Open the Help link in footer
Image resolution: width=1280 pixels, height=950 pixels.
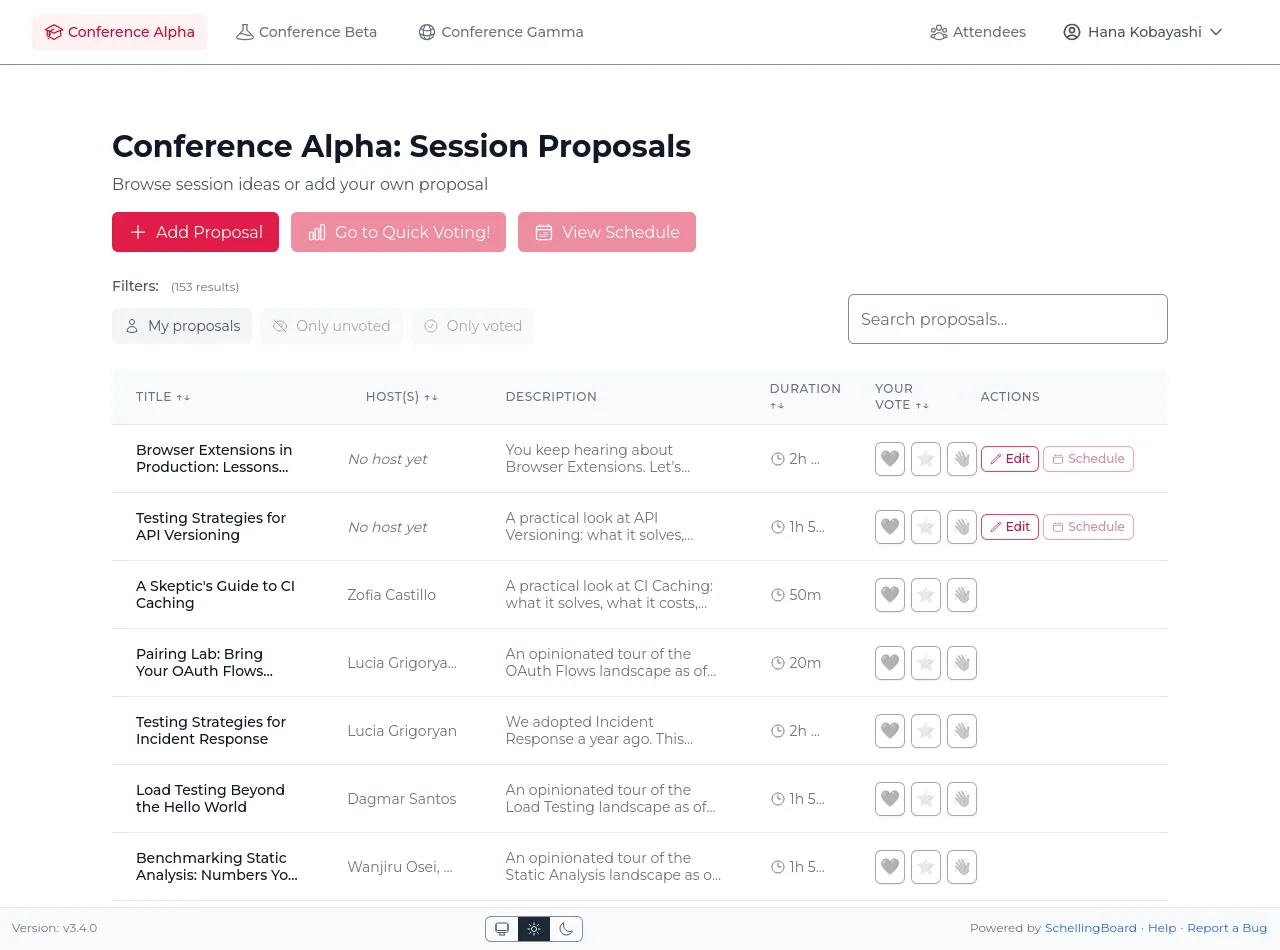click(x=1162, y=928)
